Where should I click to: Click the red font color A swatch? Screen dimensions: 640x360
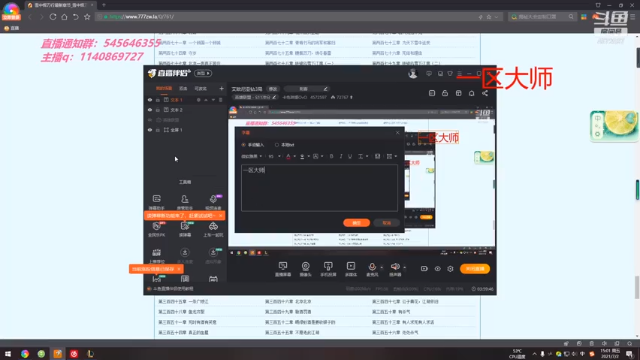tap(289, 156)
